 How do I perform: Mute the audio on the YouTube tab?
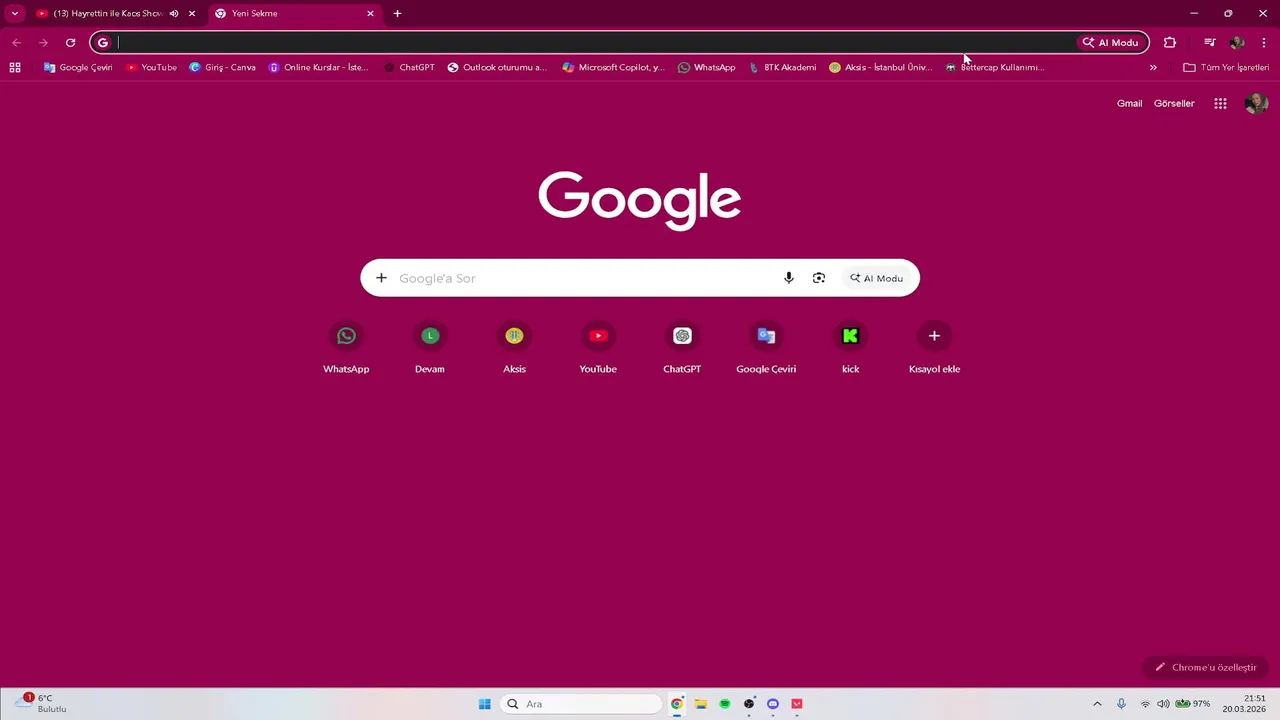click(x=174, y=13)
